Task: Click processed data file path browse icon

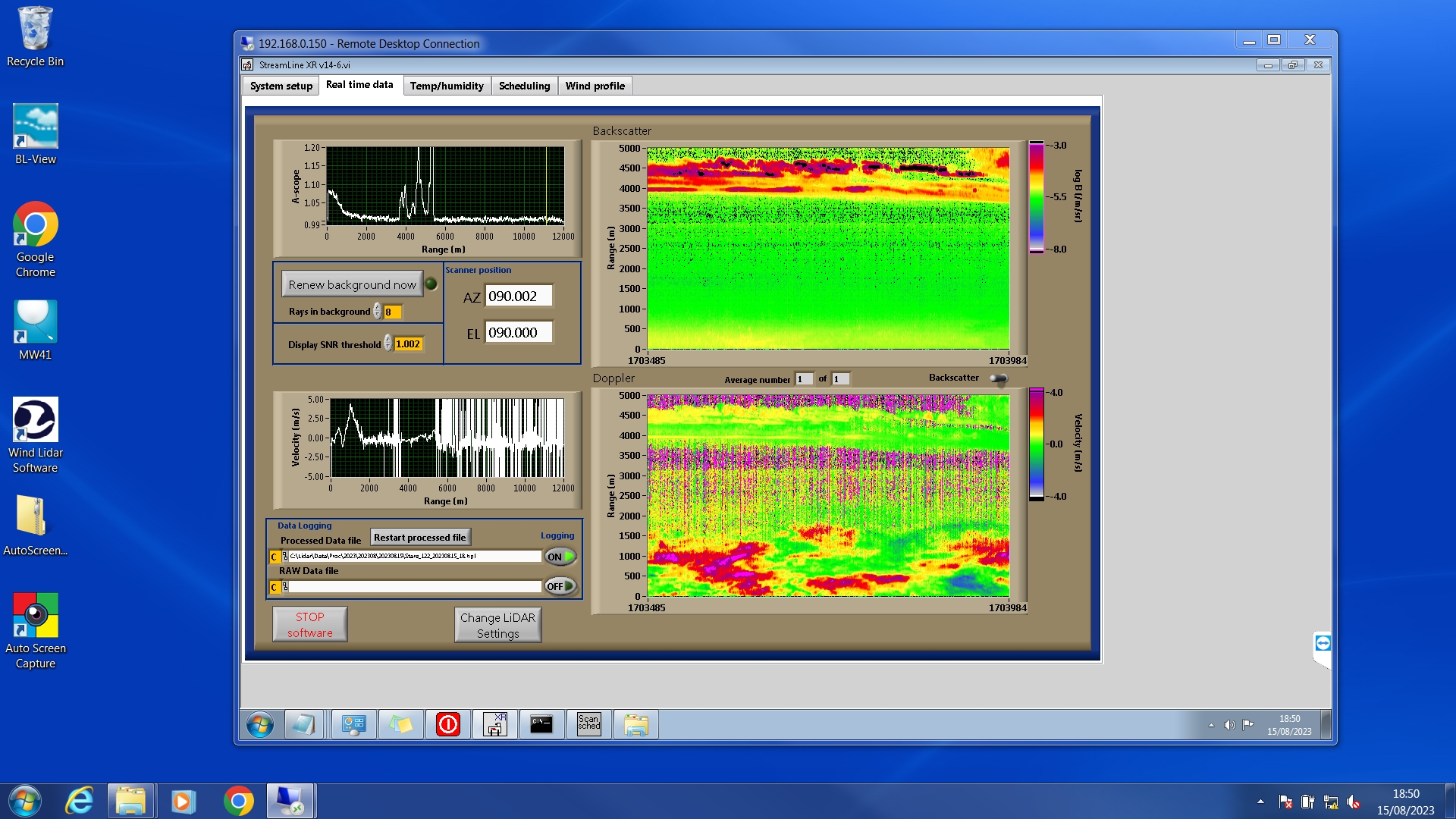Action: [x=285, y=557]
